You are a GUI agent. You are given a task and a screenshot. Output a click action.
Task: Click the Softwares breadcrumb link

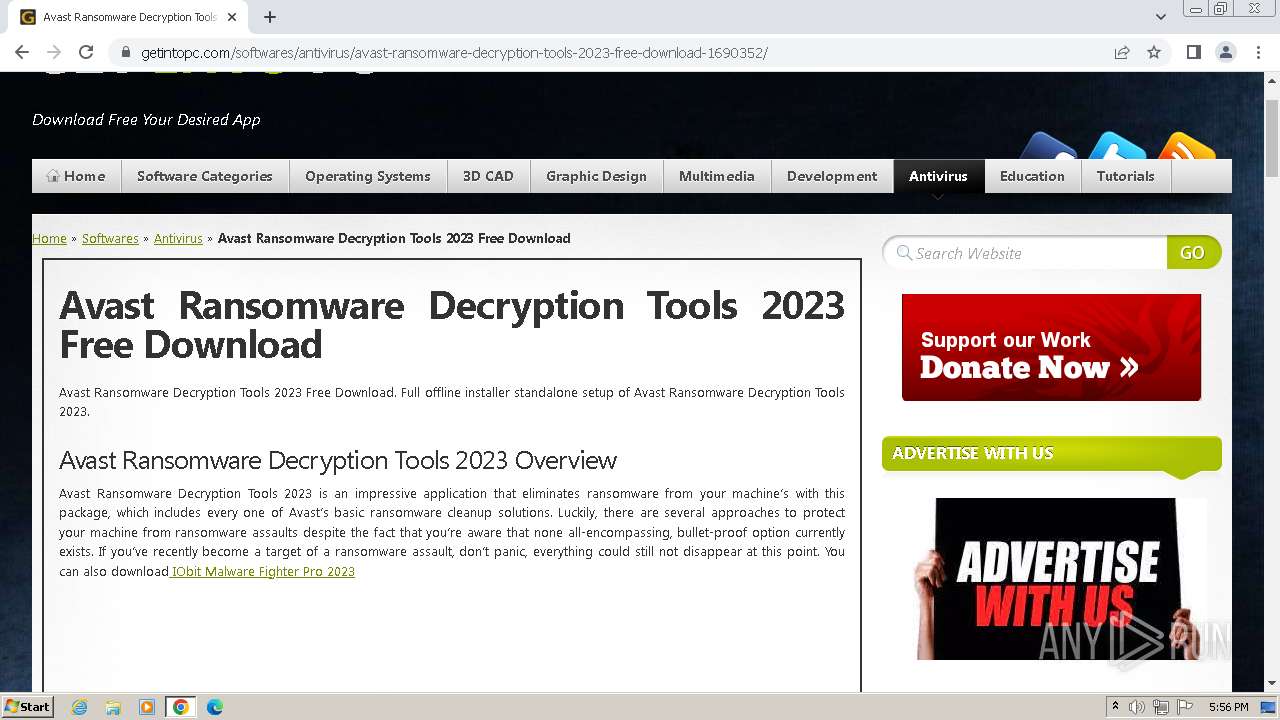point(110,238)
